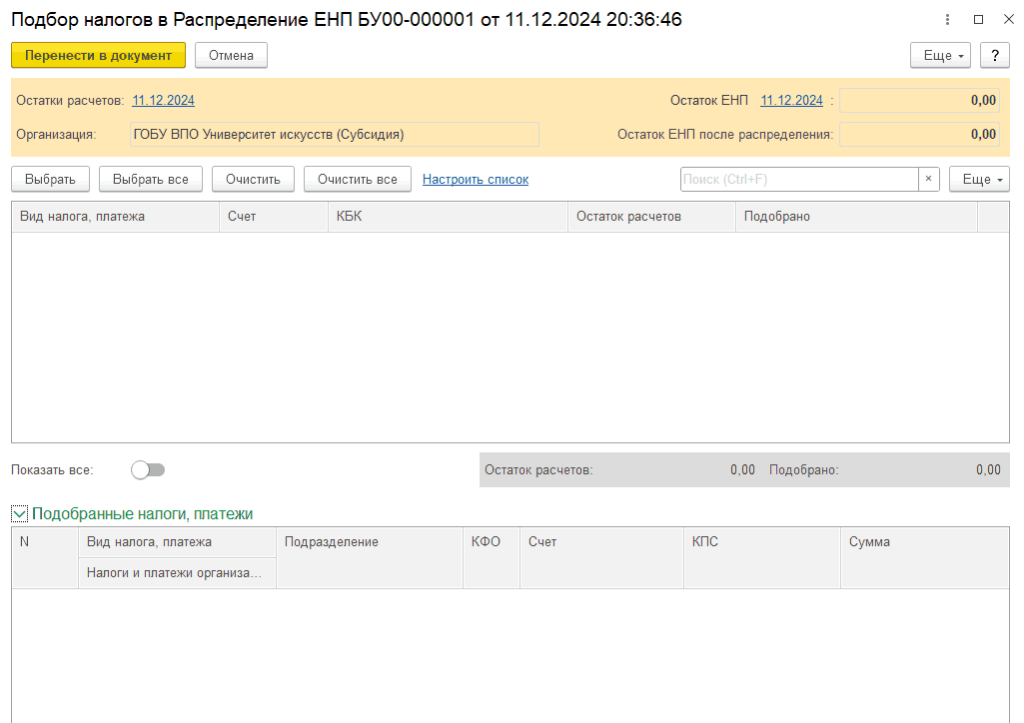Viewport: 1024px width, 723px height.
Task: Click the help question mark button
Action: coord(994,56)
